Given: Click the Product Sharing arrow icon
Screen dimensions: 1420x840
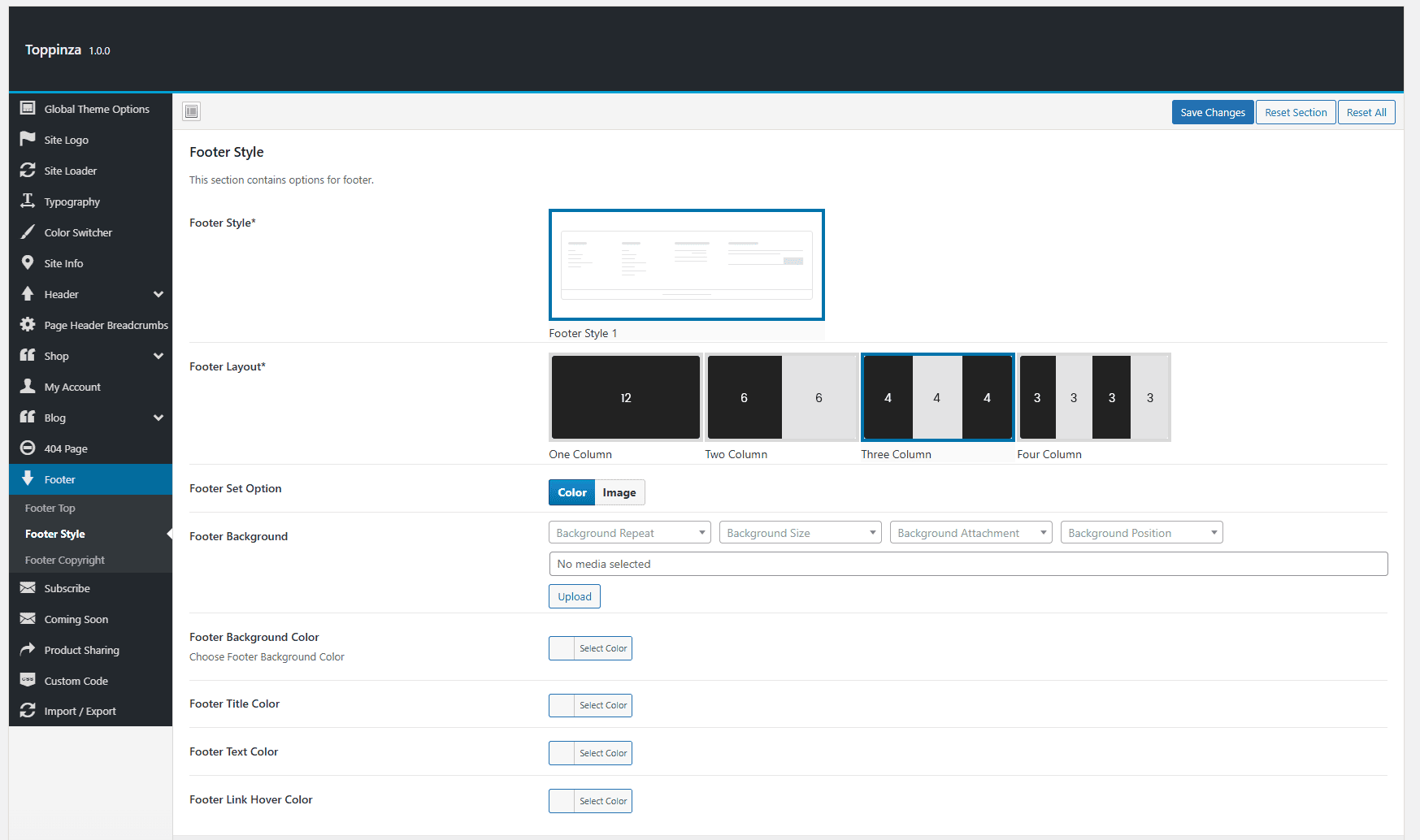Looking at the screenshot, I should click(x=28, y=649).
